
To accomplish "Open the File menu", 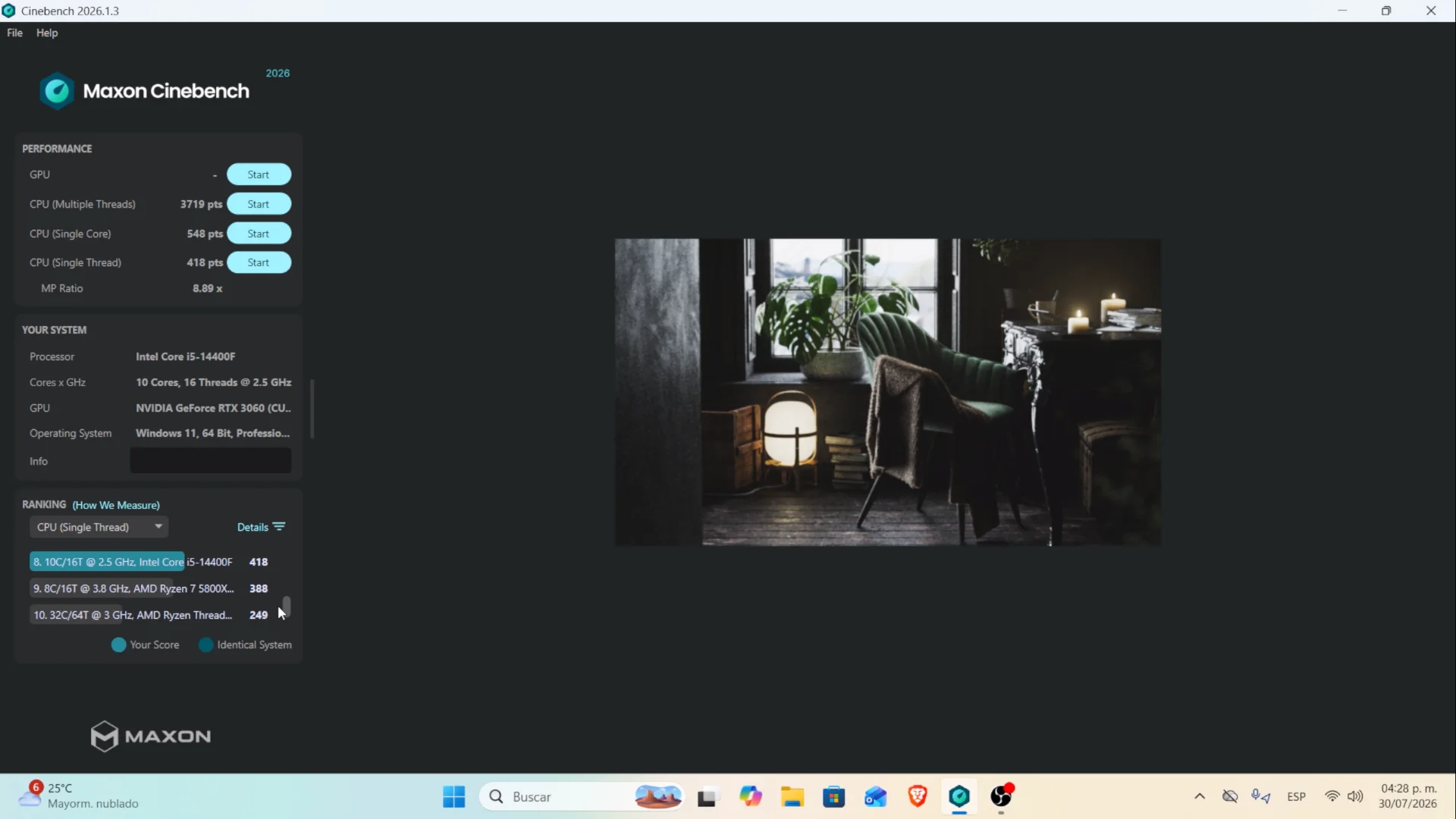I will click(x=14, y=33).
